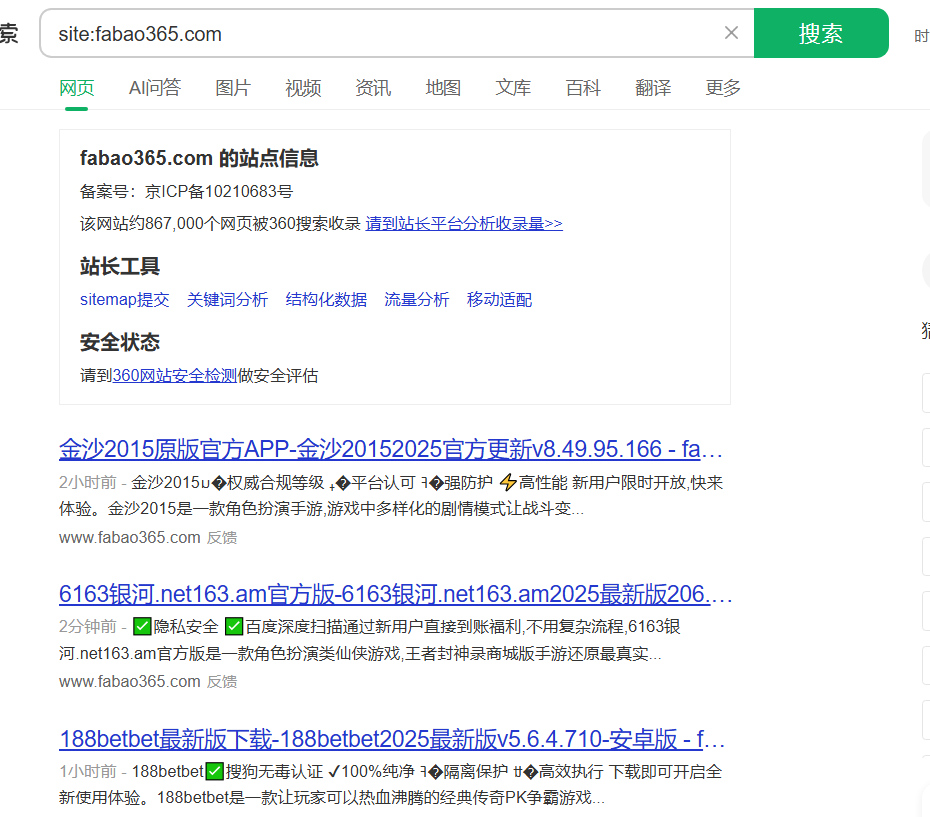Click www.fabao365.com under 6163银河 result
Image resolution: width=930 pixels, height=817 pixels.
pos(130,681)
